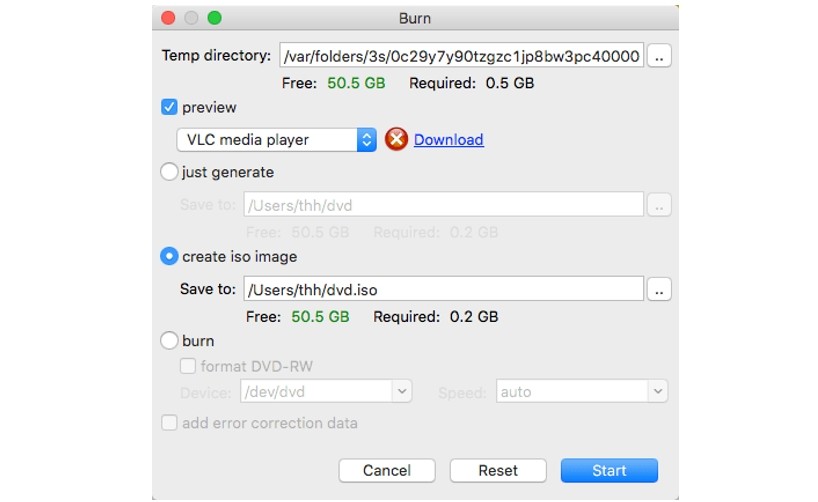This screenshot has width=818, height=502.
Task: Click the Temp directory Free 50.5 GB value
Action: (x=356, y=83)
